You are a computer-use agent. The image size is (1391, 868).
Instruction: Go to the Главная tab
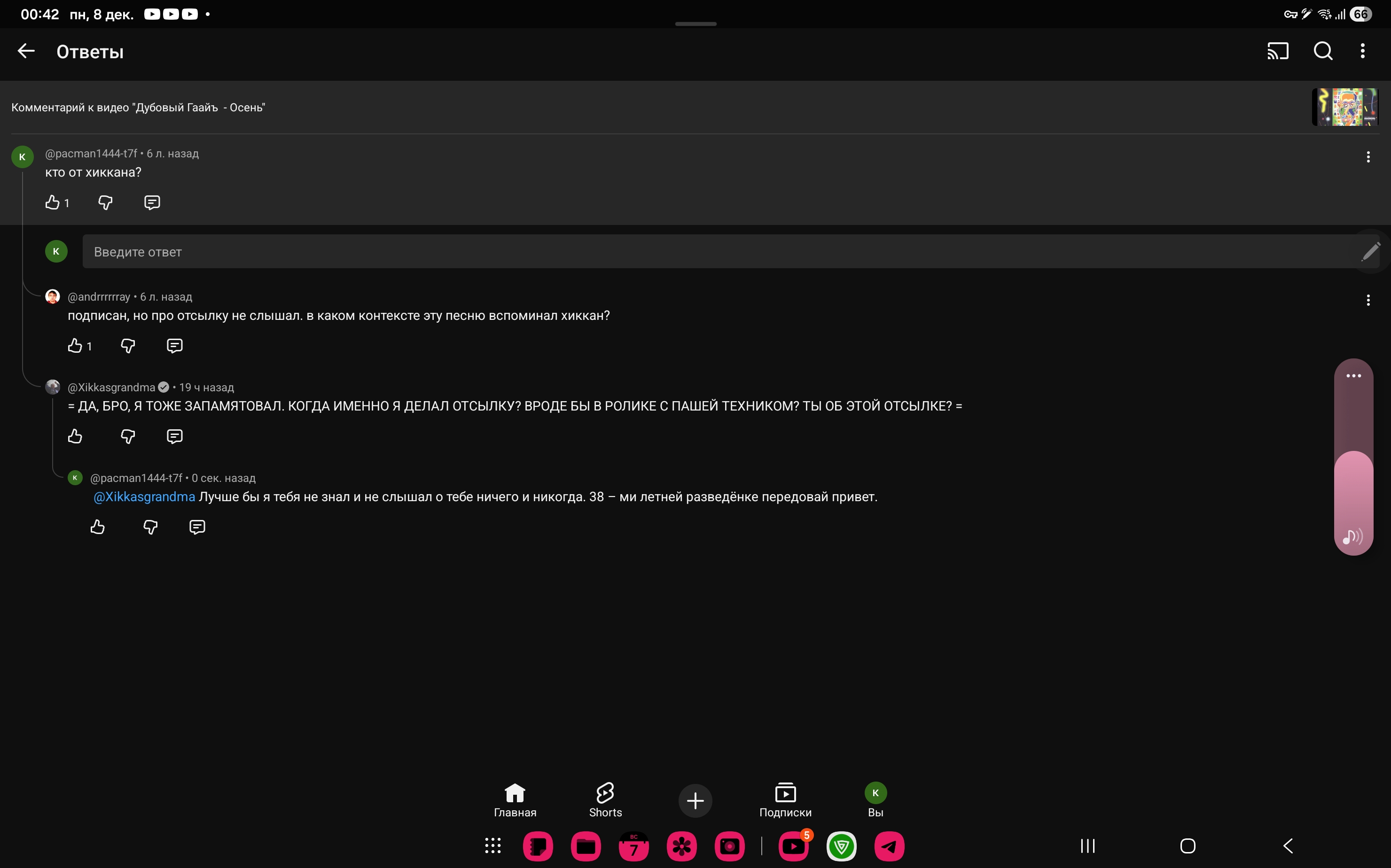(515, 800)
